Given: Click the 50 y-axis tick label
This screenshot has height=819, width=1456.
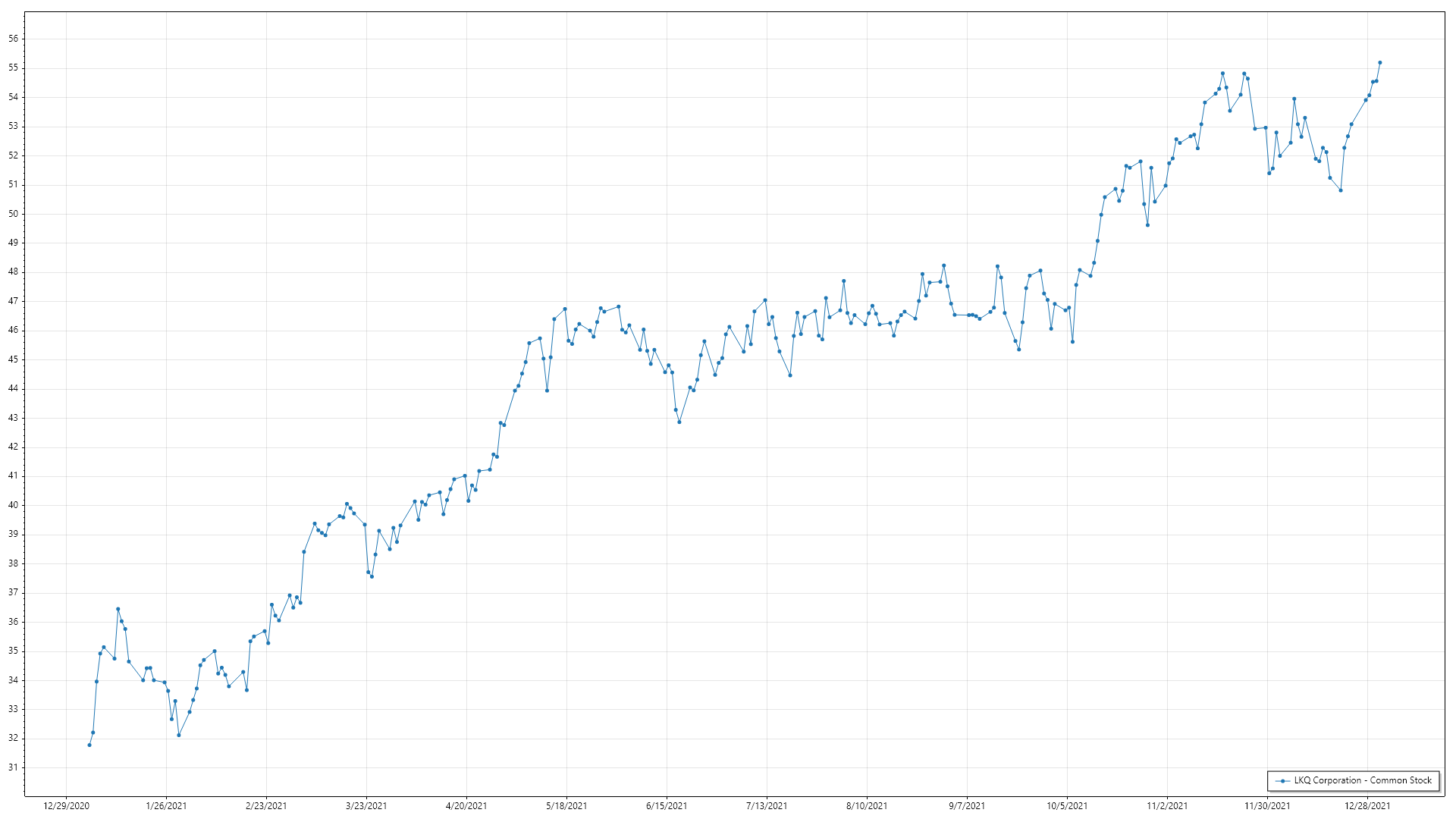Looking at the screenshot, I should coord(13,214).
